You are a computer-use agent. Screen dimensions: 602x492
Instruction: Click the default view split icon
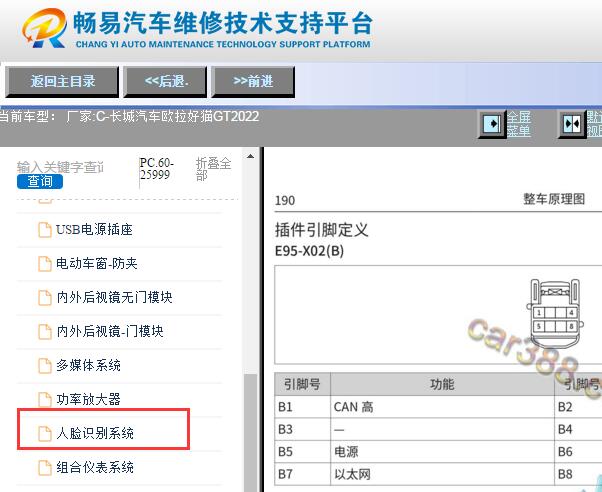(572, 124)
